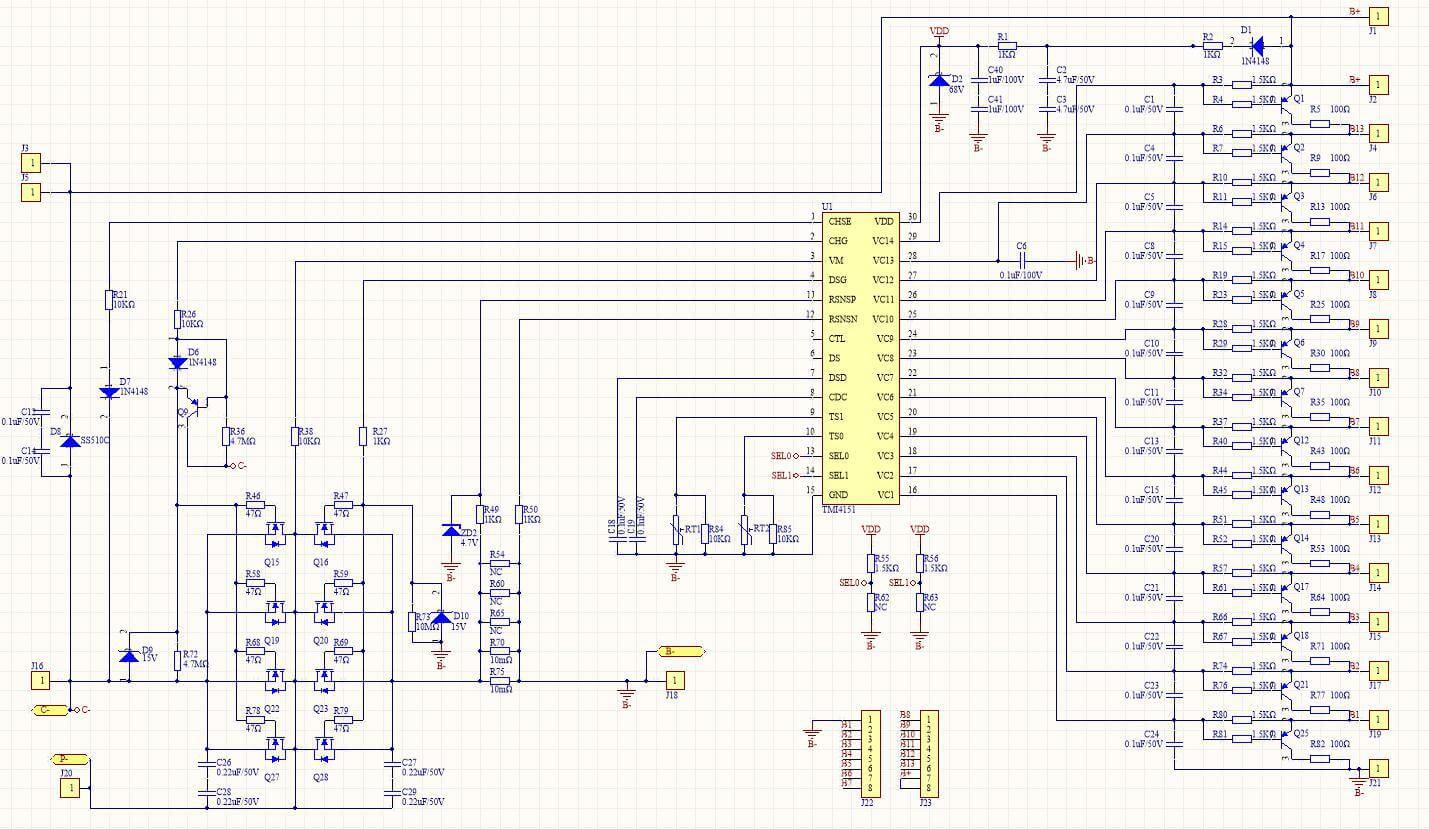The image size is (1429, 829).
Task: Select the yellow B- port near J18
Action: click(x=682, y=652)
